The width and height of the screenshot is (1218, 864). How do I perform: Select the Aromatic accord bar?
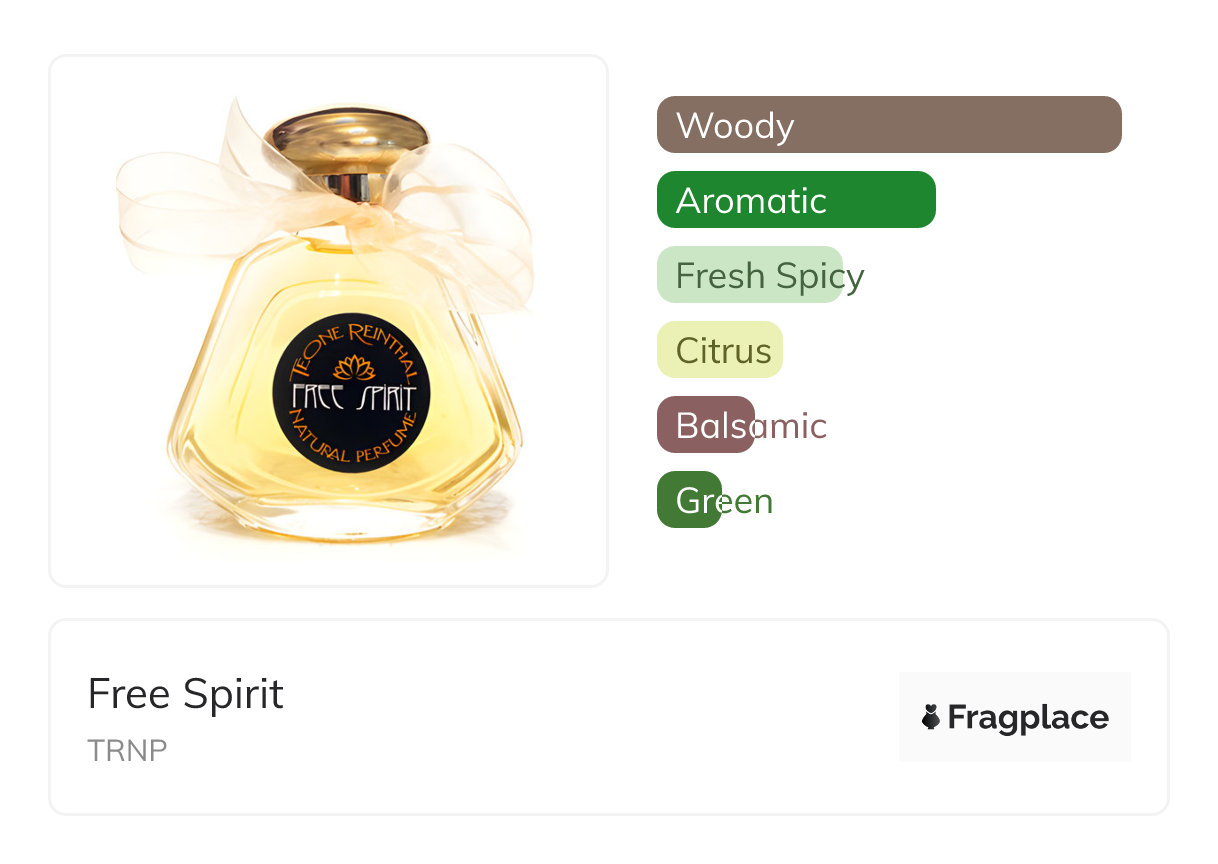click(796, 200)
